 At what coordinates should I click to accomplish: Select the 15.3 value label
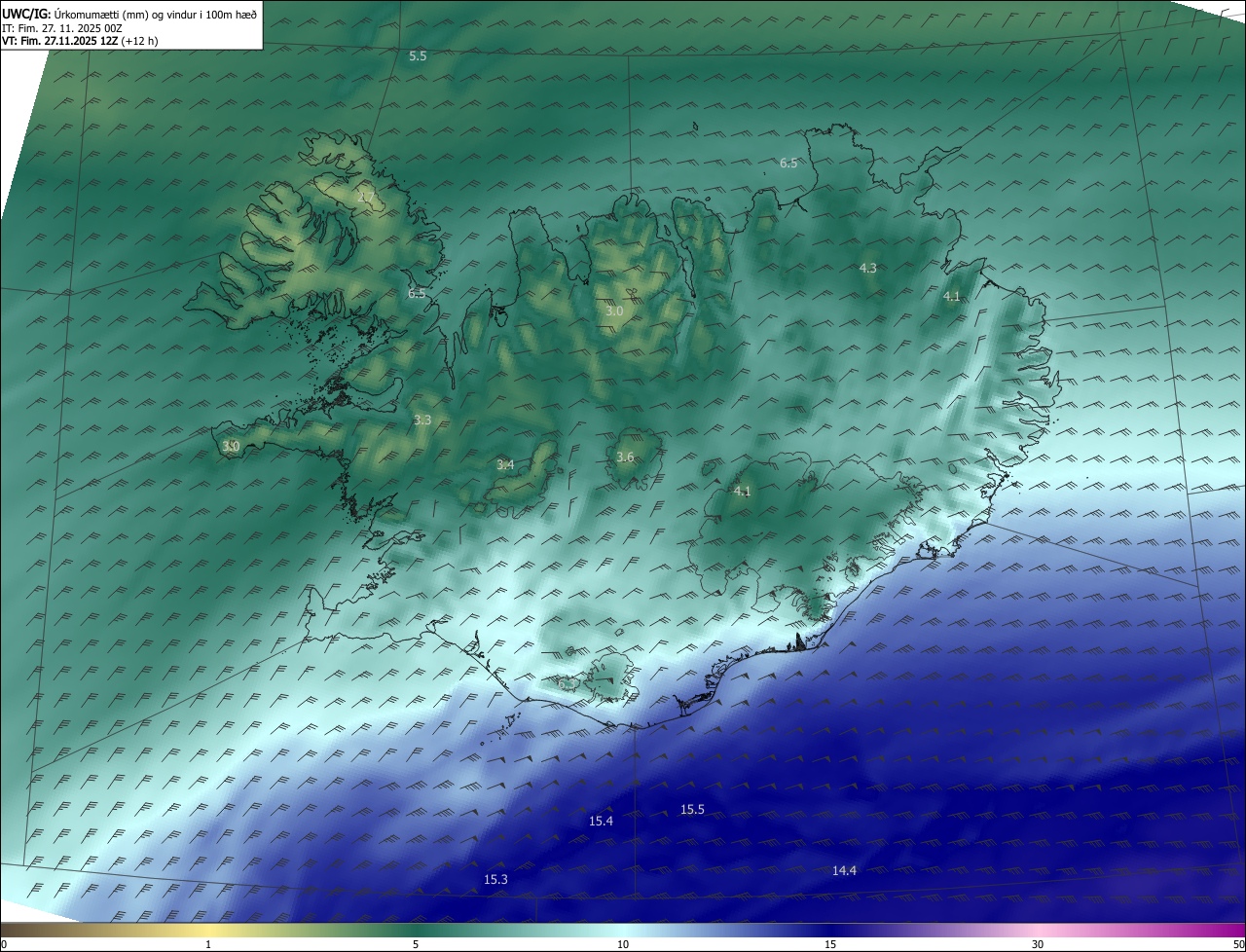click(x=495, y=880)
